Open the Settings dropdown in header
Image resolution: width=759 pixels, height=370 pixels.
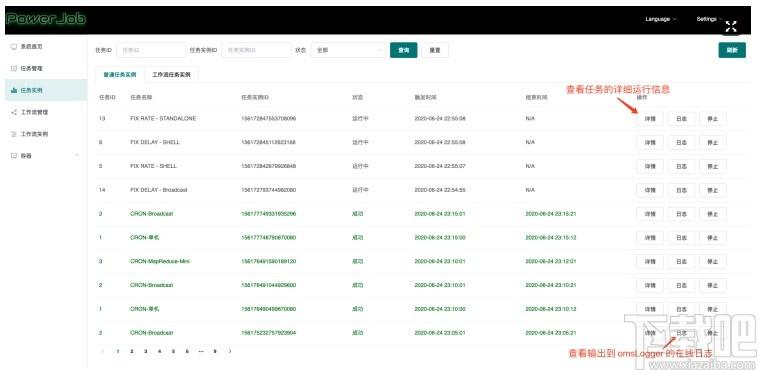point(709,19)
